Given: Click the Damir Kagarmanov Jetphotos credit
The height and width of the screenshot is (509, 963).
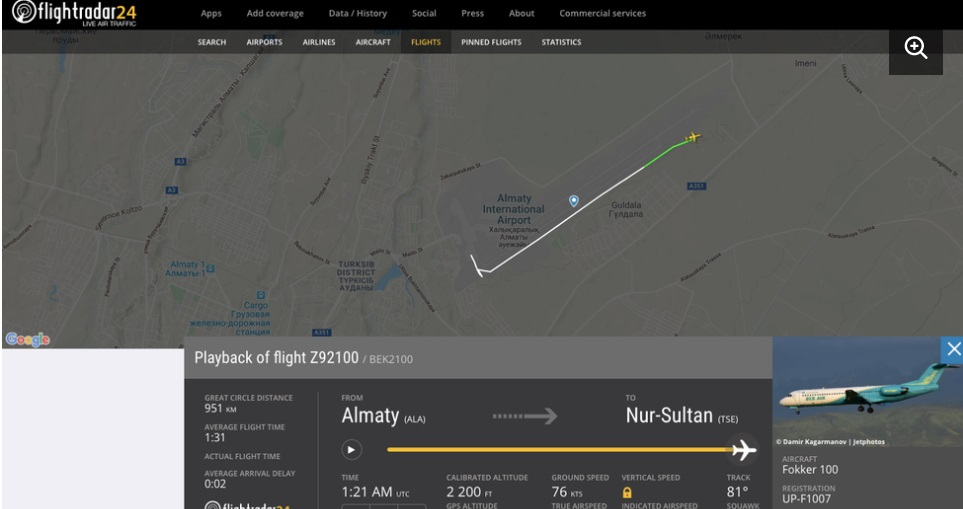Looking at the screenshot, I should 830,441.
